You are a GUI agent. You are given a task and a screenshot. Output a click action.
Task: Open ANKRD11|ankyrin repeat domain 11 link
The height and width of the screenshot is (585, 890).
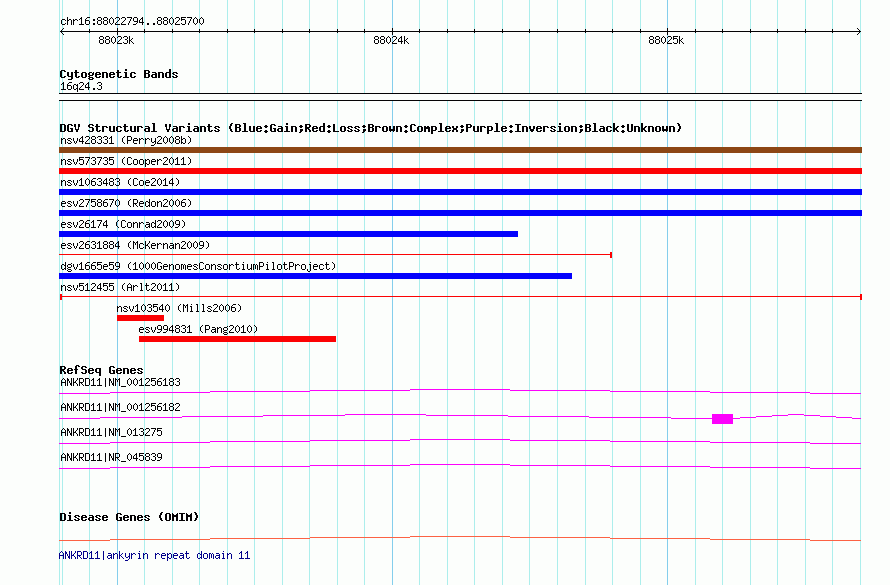coord(154,555)
